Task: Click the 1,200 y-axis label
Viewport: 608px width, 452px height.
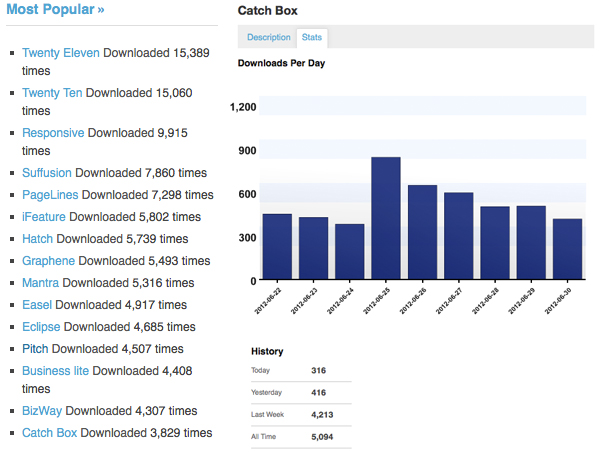Action: click(243, 107)
